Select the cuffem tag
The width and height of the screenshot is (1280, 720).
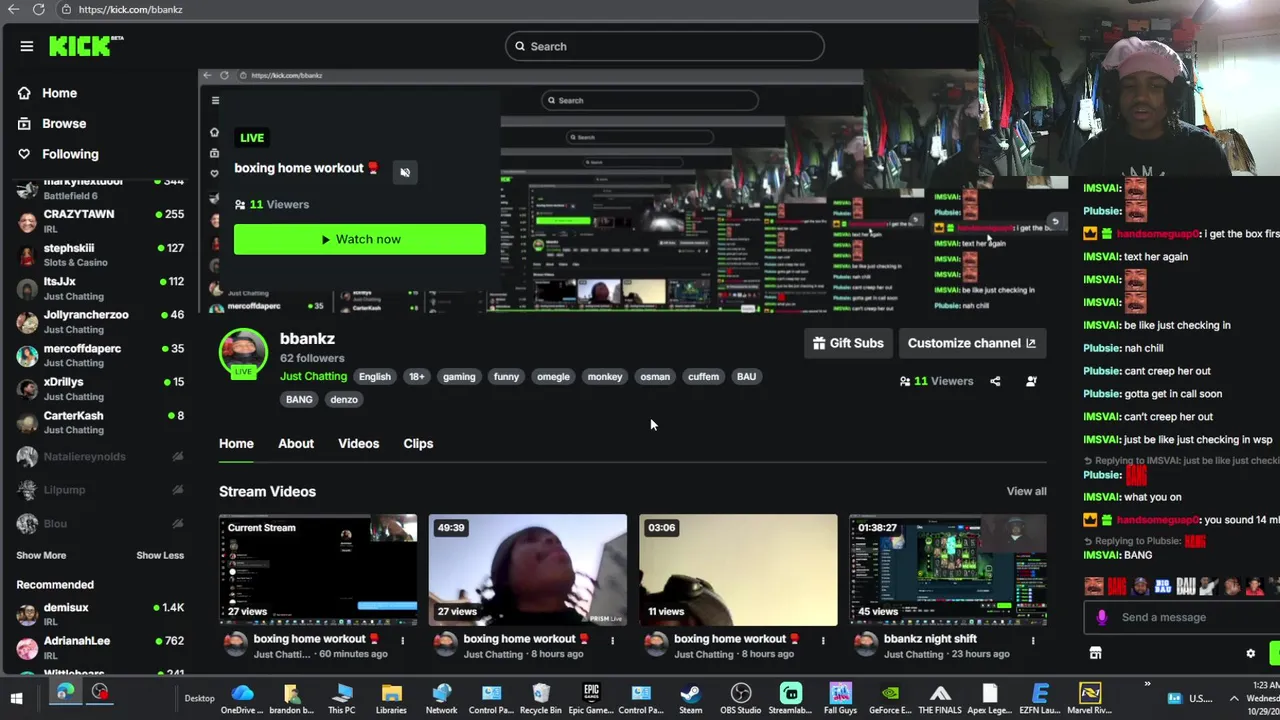pyautogui.click(x=703, y=377)
